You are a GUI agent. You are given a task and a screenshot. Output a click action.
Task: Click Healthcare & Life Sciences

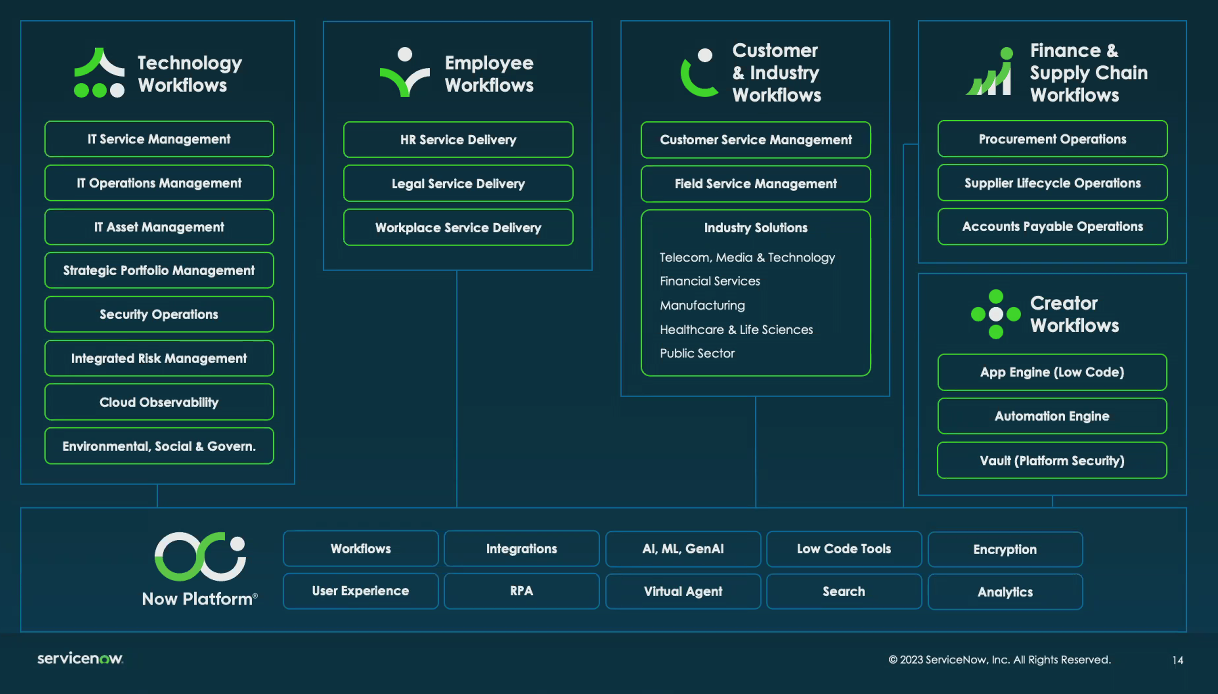pyautogui.click(x=736, y=329)
